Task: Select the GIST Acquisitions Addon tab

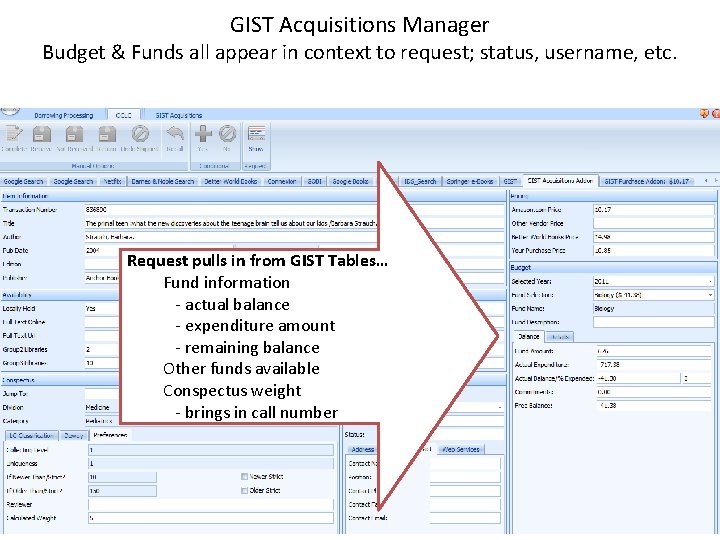Action: click(560, 181)
